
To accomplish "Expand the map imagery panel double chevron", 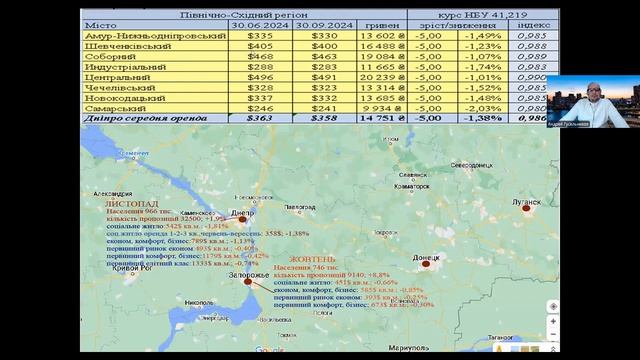I will click(553, 349).
